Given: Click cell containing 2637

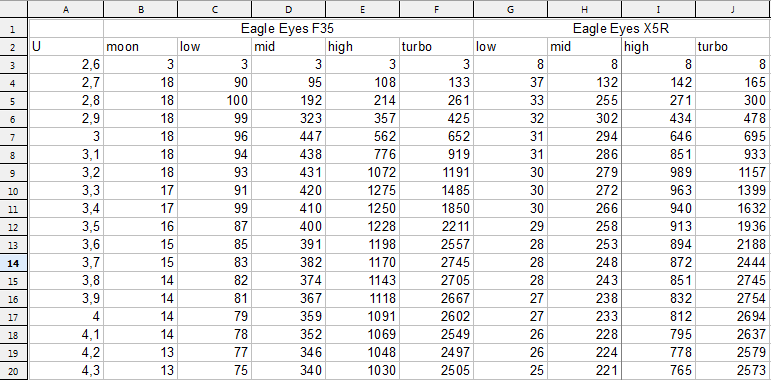Looking at the screenshot, I should tap(733, 334).
